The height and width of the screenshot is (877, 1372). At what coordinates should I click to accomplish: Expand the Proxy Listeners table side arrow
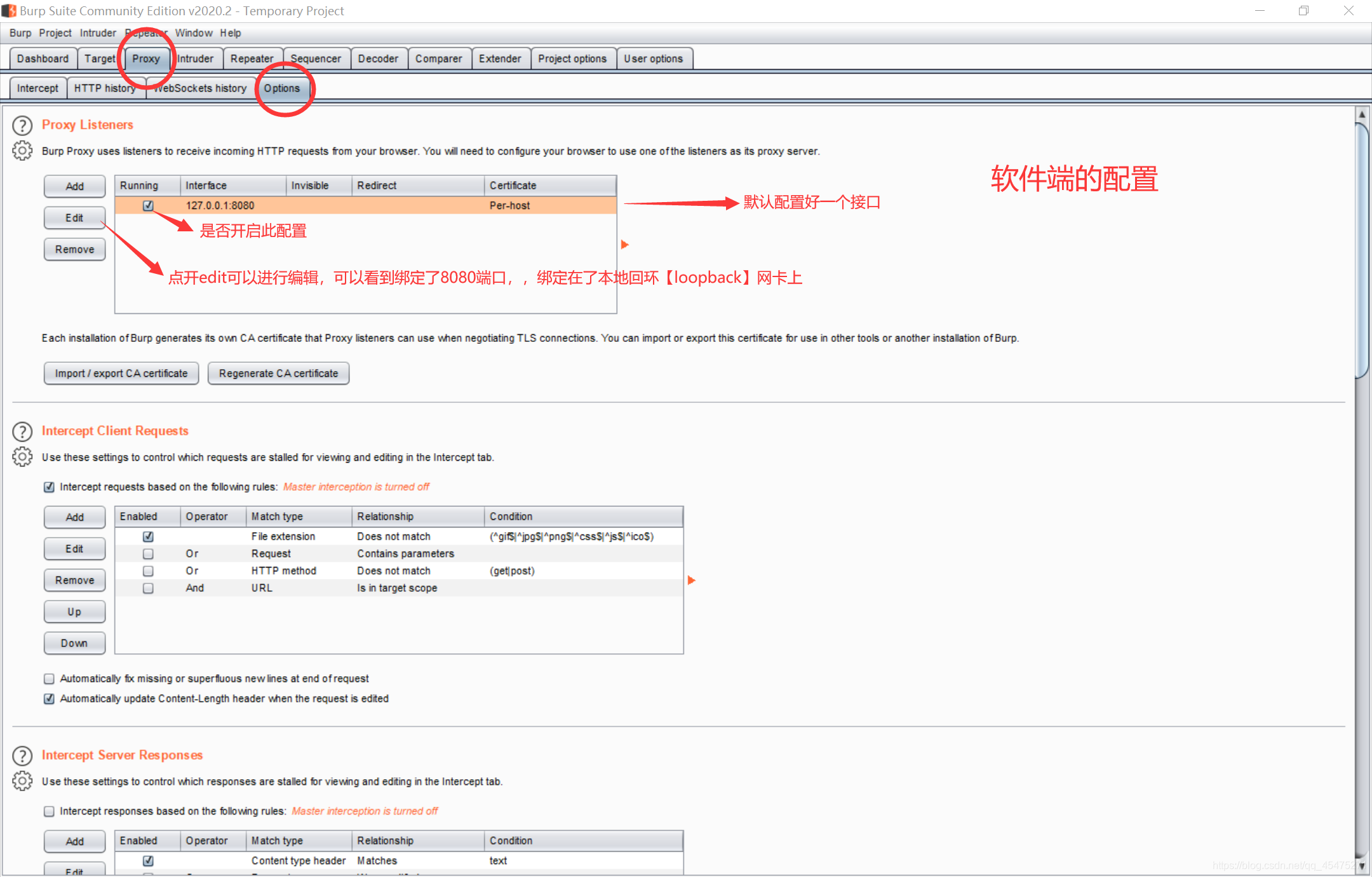[x=624, y=245]
